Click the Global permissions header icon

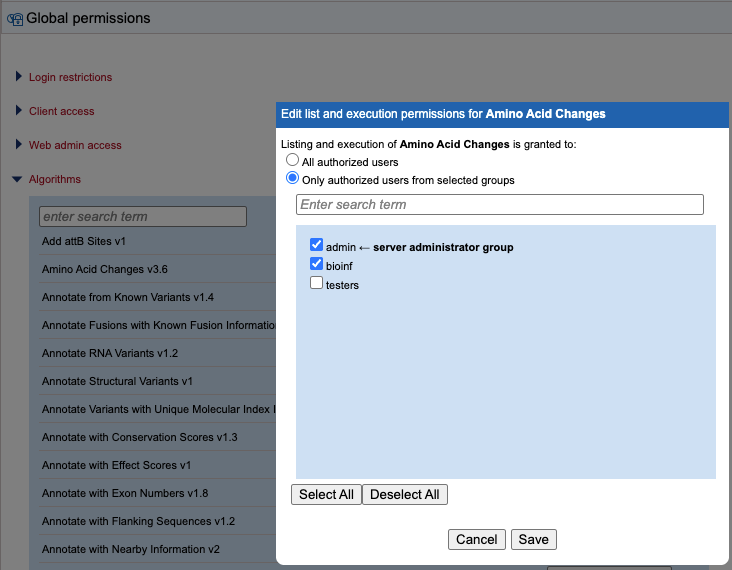(x=14, y=19)
